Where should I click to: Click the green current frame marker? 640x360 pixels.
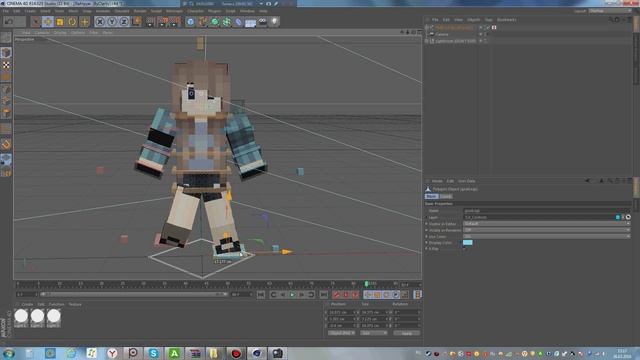366,284
